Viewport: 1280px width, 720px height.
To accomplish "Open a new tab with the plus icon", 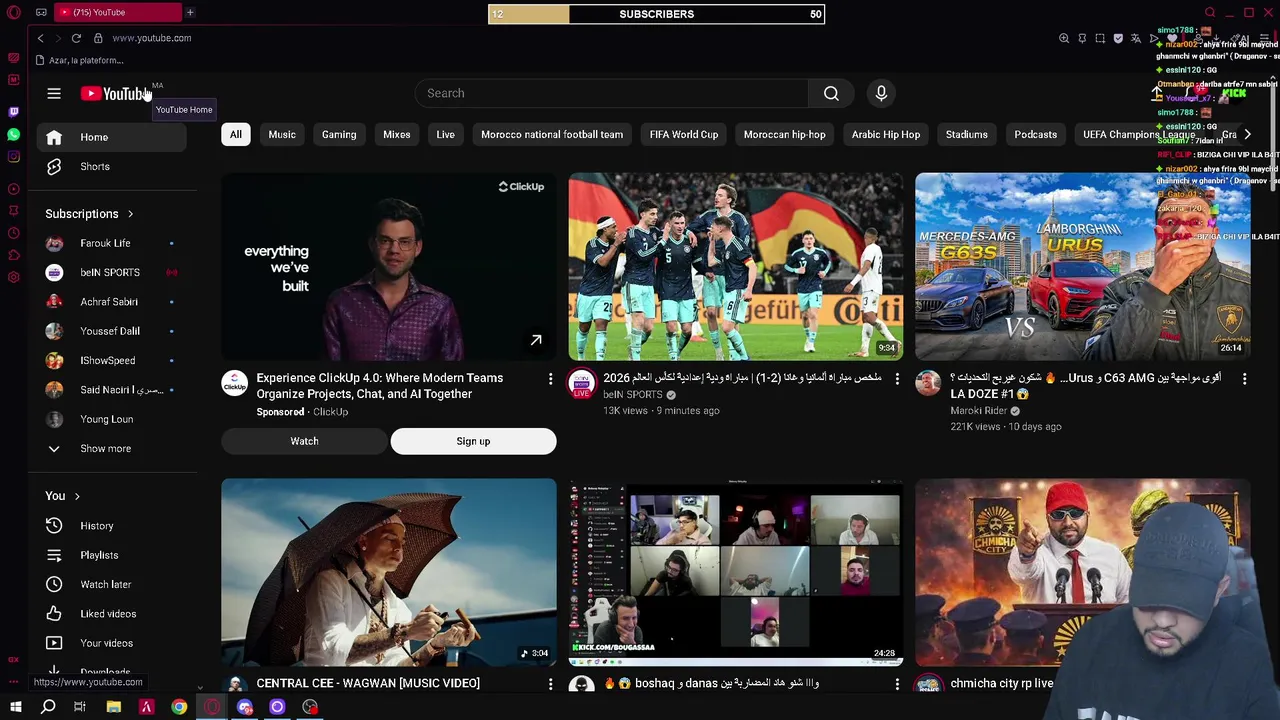I will pyautogui.click(x=190, y=12).
